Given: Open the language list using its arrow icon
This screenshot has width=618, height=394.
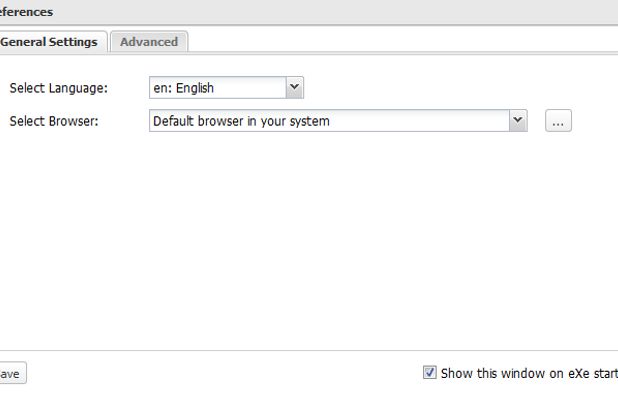Looking at the screenshot, I should tap(294, 87).
